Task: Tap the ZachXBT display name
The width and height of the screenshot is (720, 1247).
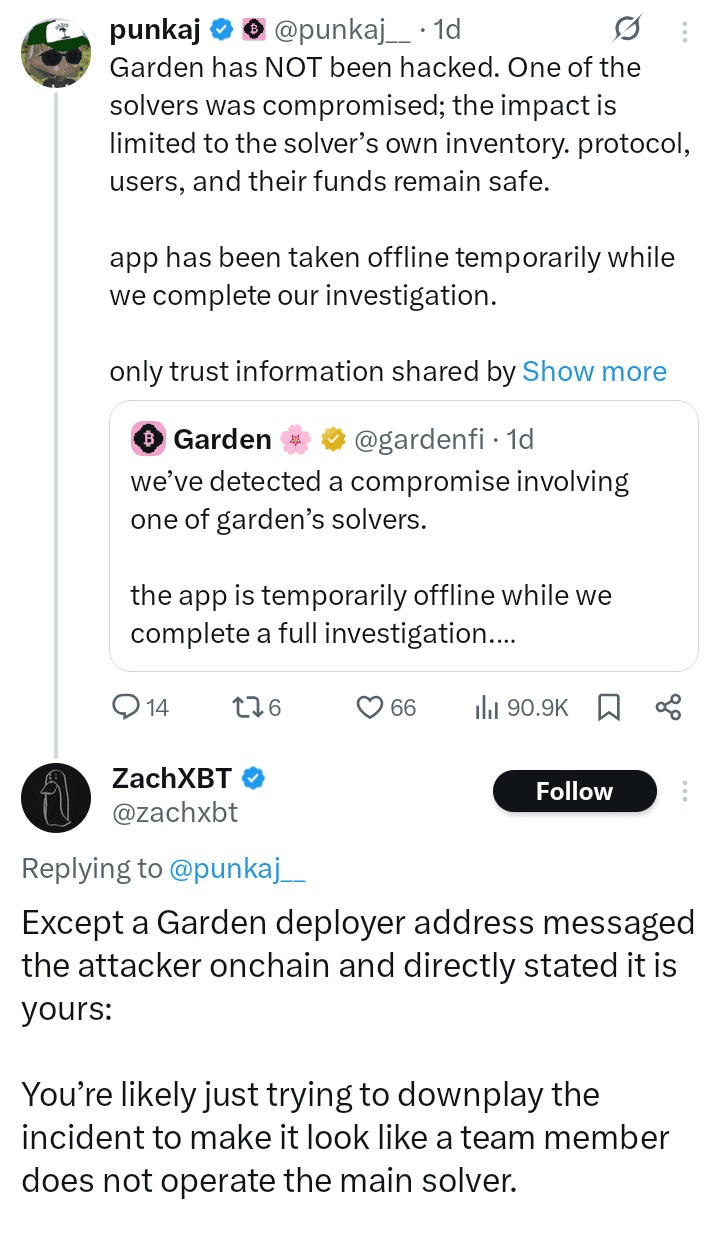Action: click(x=172, y=777)
